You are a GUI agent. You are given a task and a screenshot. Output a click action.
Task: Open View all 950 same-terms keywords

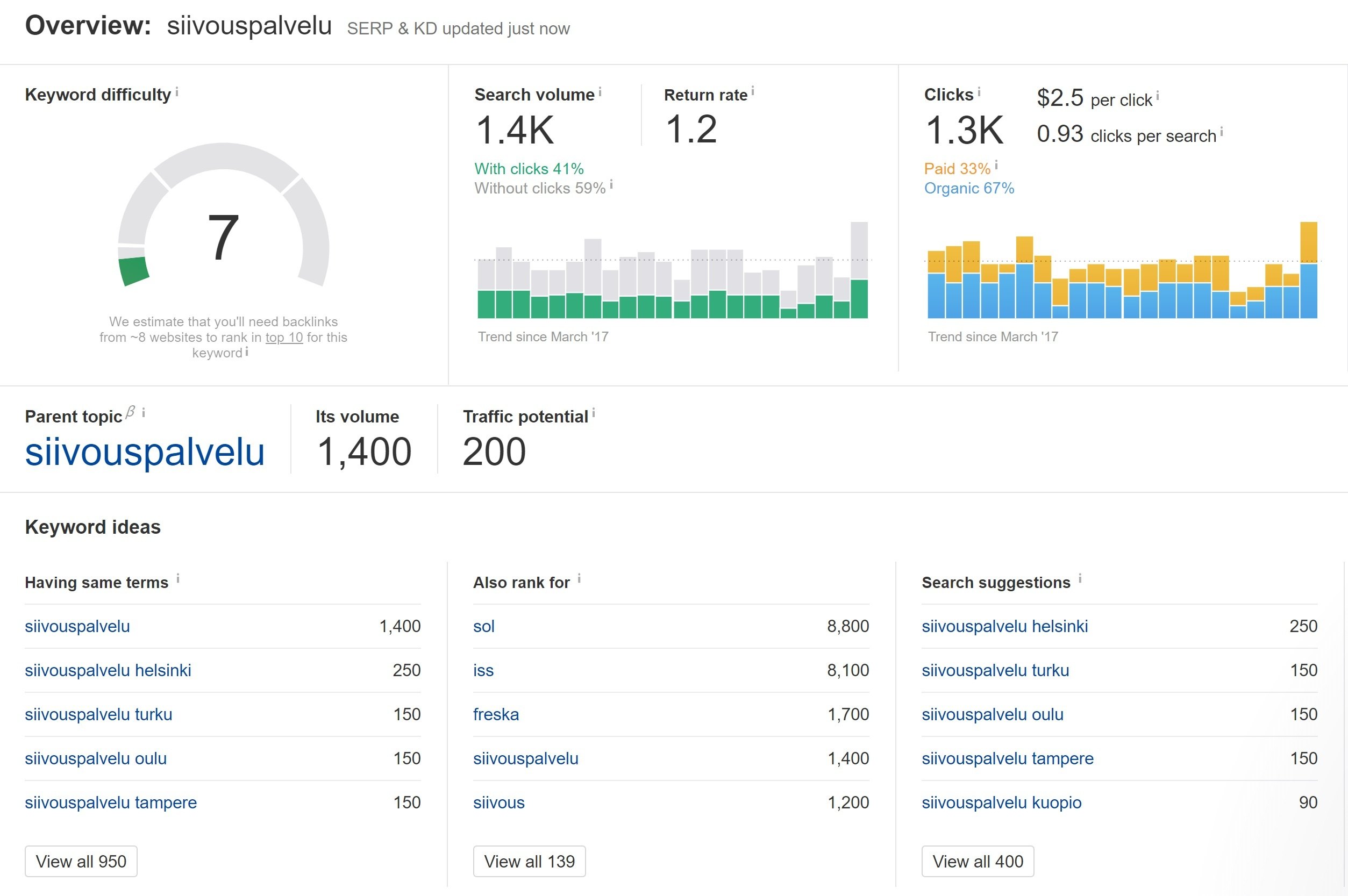81,861
